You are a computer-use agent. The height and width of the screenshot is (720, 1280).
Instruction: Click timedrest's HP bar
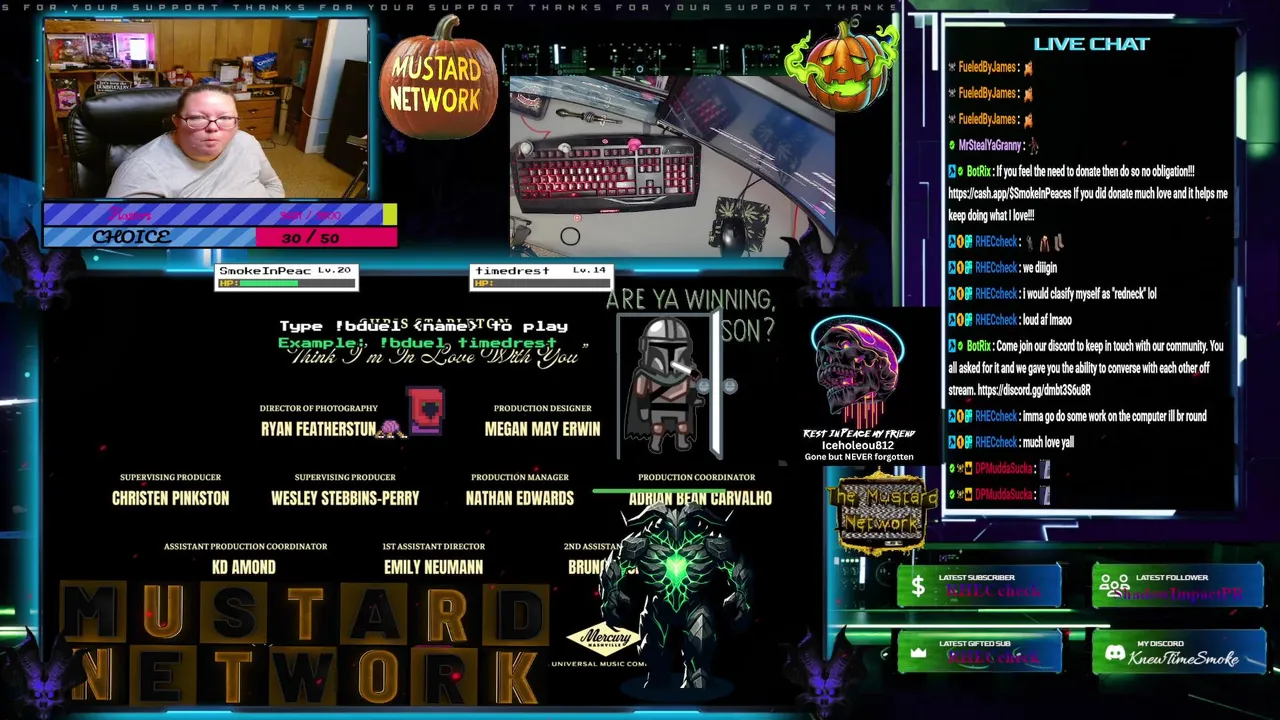tap(541, 283)
